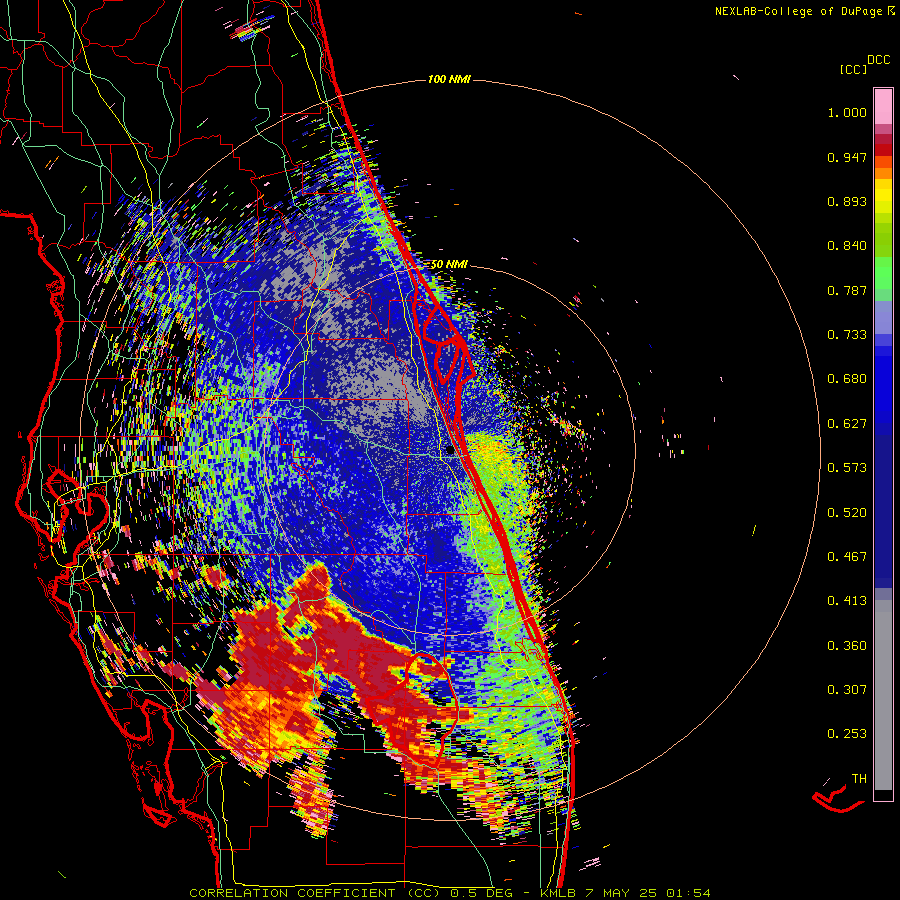Click the 0.893 legend value

coord(847,201)
